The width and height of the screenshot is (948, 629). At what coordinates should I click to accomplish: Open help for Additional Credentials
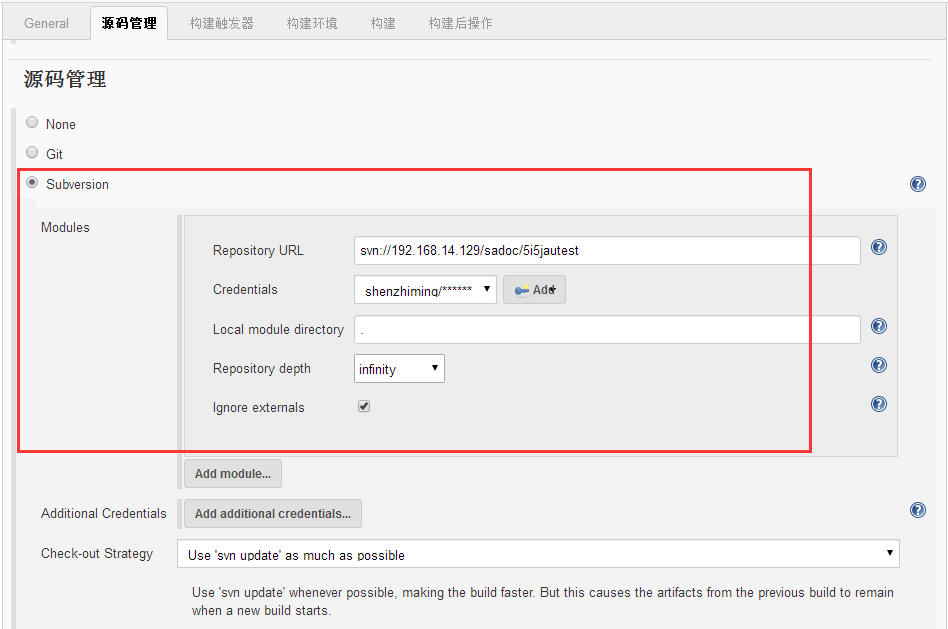917,510
